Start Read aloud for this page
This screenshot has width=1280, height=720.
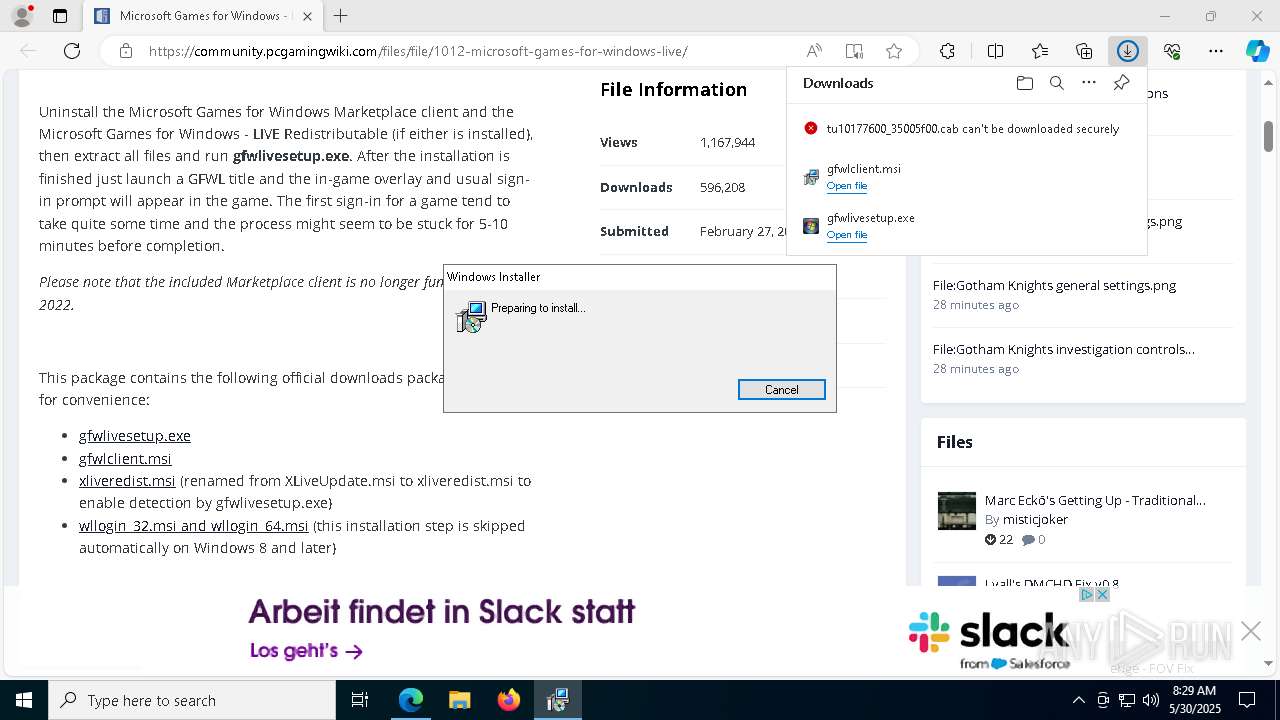click(814, 51)
